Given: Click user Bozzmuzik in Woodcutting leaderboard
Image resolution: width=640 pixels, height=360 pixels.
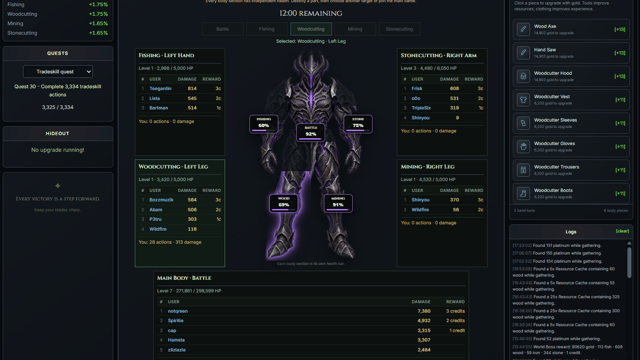Looking at the screenshot, I should point(161,200).
